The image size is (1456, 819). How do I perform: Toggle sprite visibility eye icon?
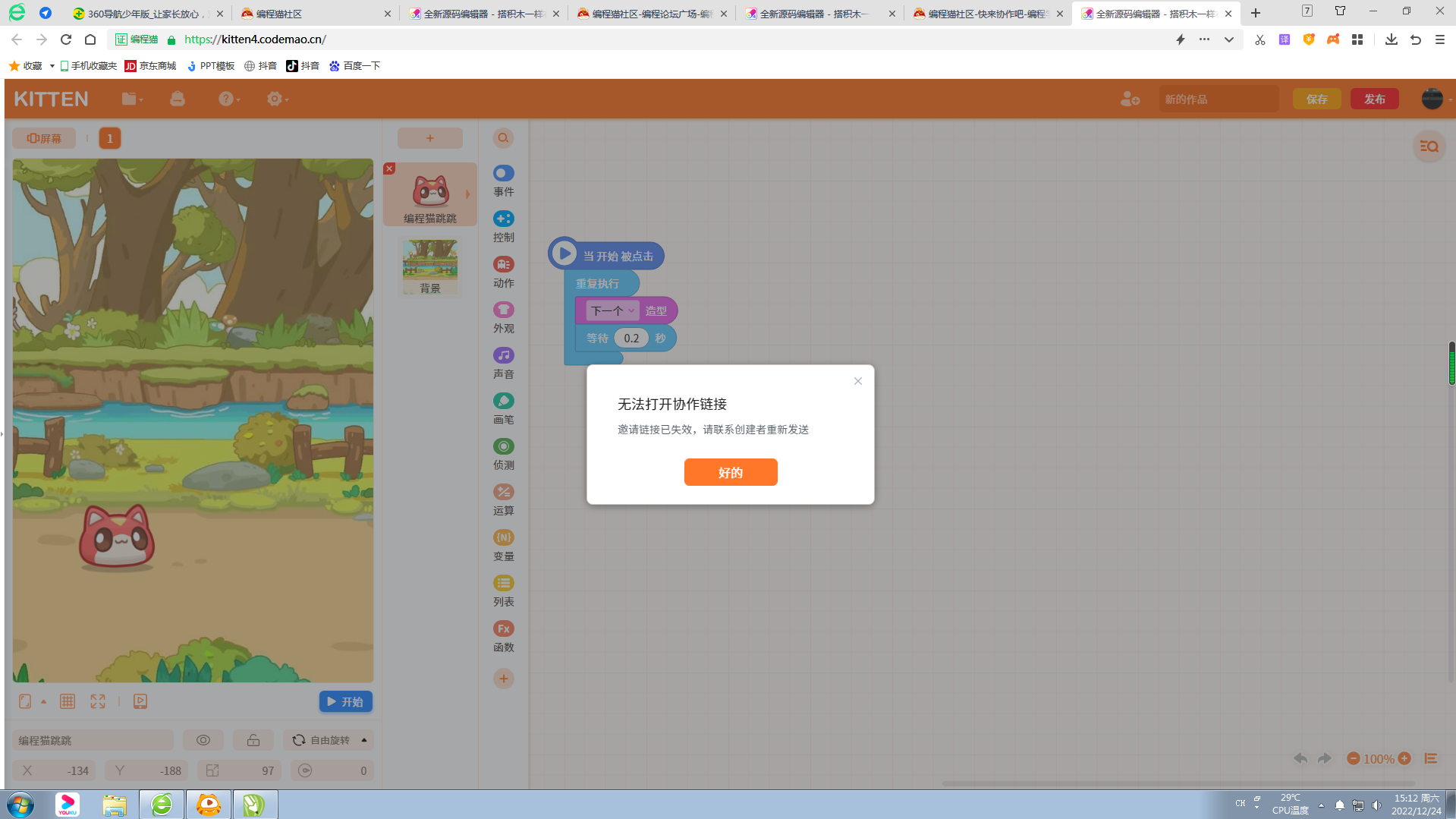(x=203, y=740)
